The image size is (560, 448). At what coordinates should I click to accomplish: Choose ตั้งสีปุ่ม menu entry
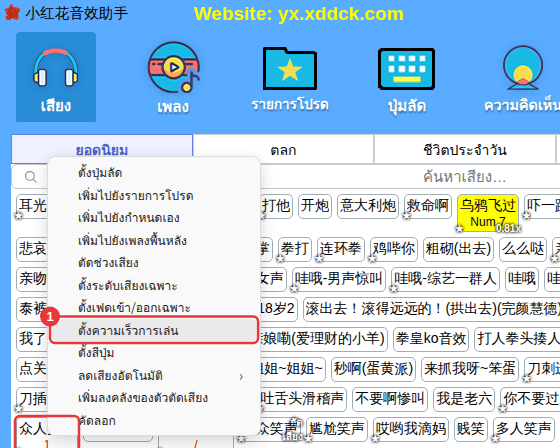(x=154, y=353)
